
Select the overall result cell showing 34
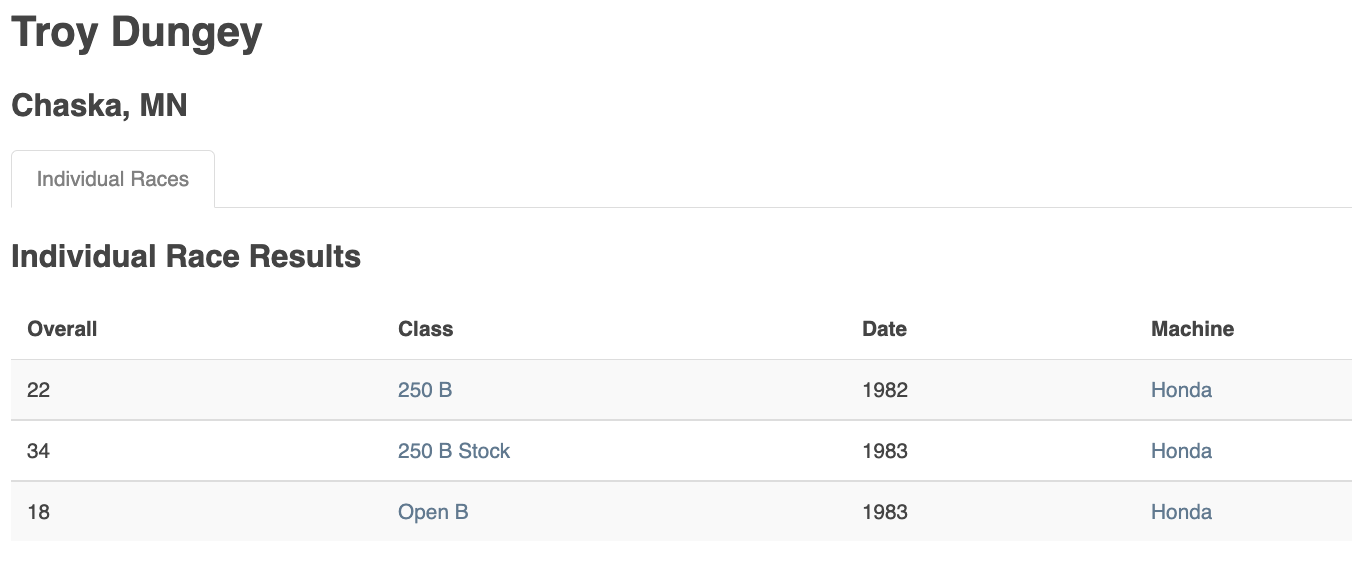tap(38, 451)
